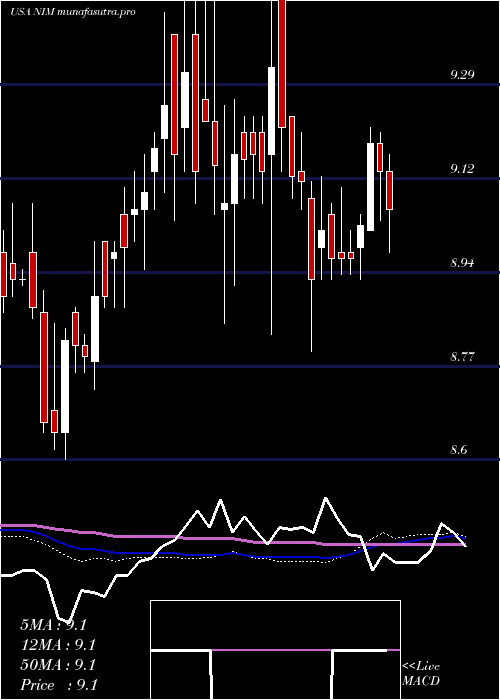Click the 9.29 price axis label

[462, 75]
